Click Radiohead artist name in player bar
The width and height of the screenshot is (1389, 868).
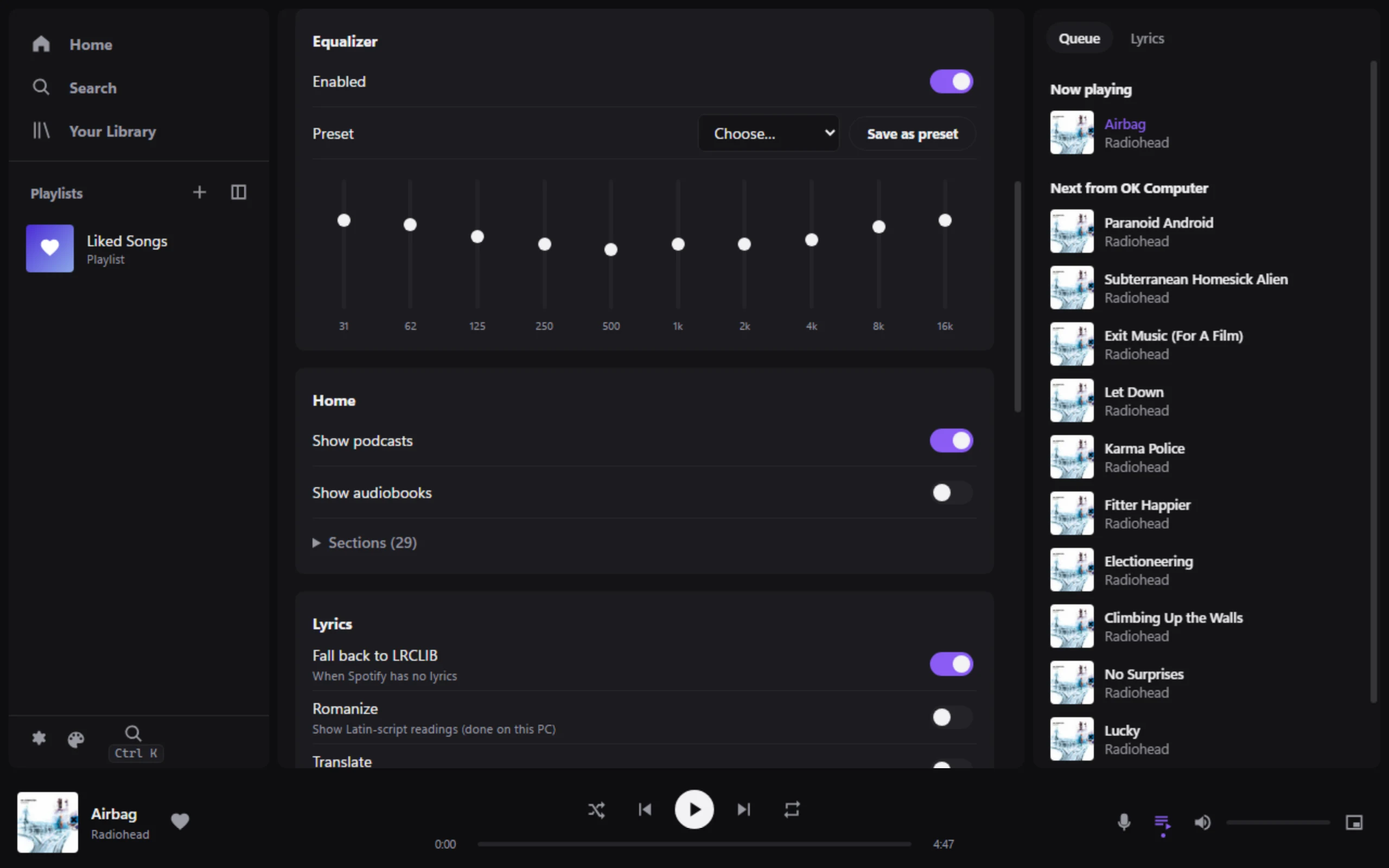click(120, 834)
